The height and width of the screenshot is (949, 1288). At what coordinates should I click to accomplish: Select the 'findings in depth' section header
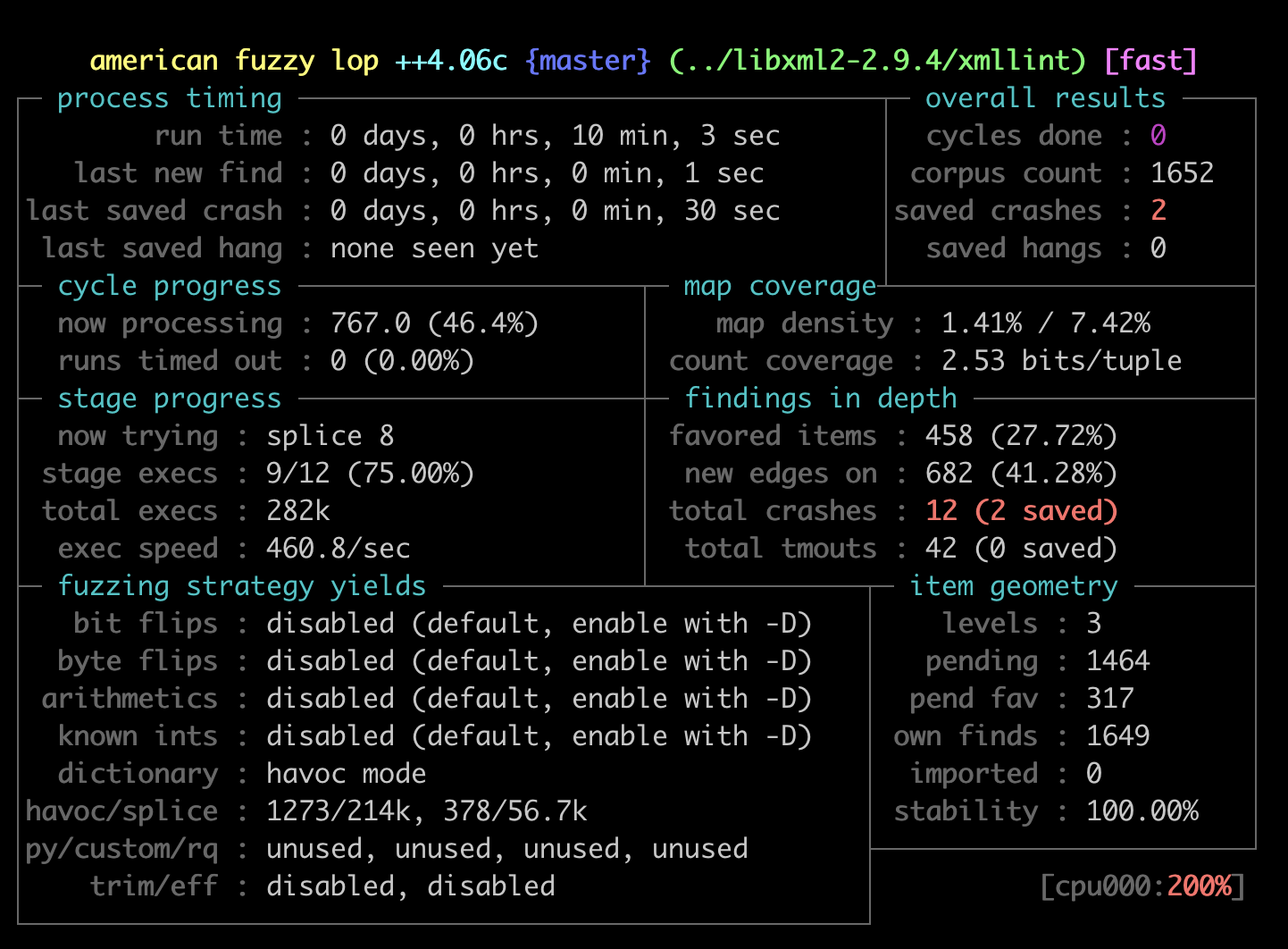pyautogui.click(x=820, y=399)
